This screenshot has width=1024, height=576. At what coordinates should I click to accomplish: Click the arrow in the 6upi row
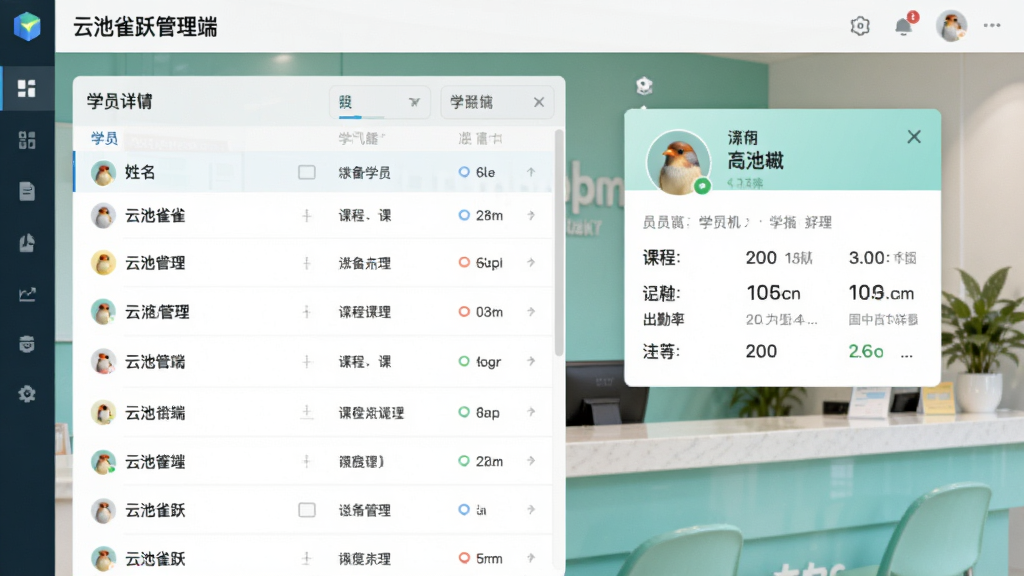point(531,263)
